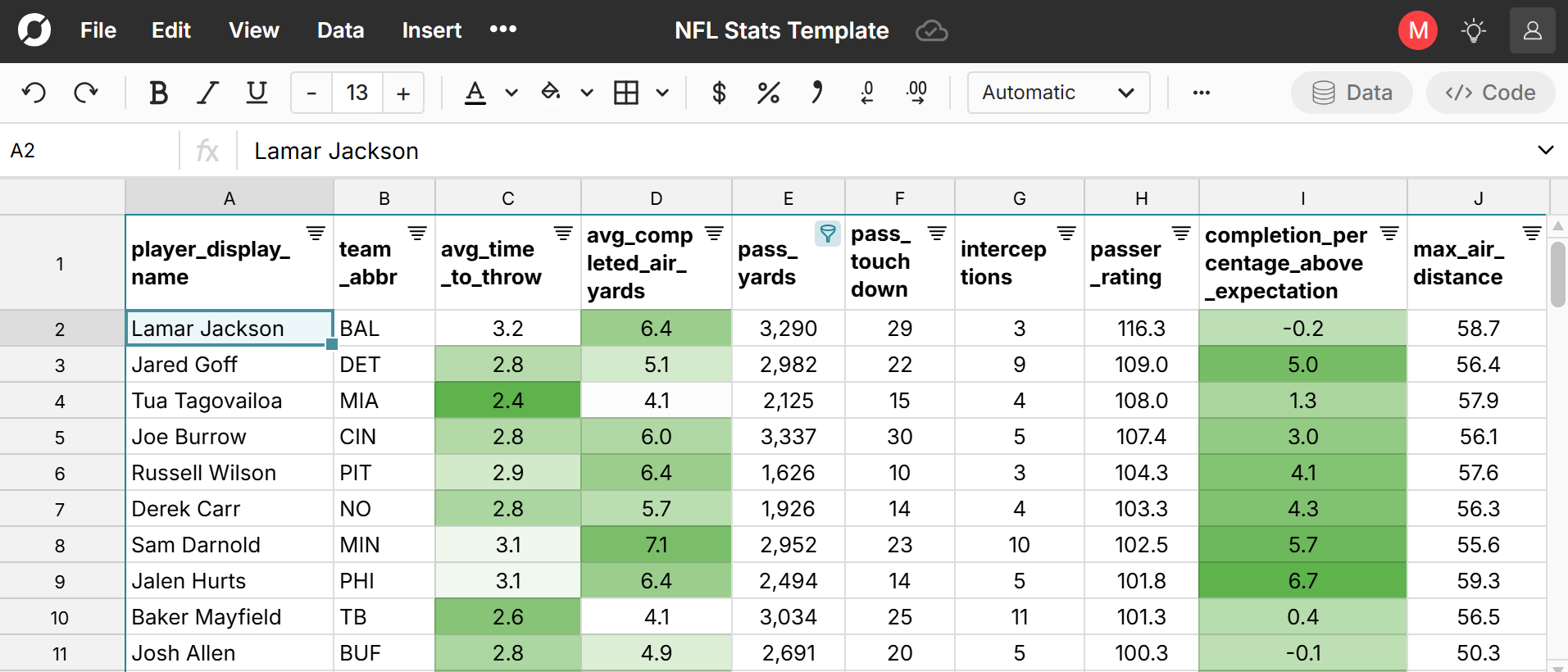1568x672 pixels.
Task: Click the decrease decimal places icon
Action: tap(867, 93)
